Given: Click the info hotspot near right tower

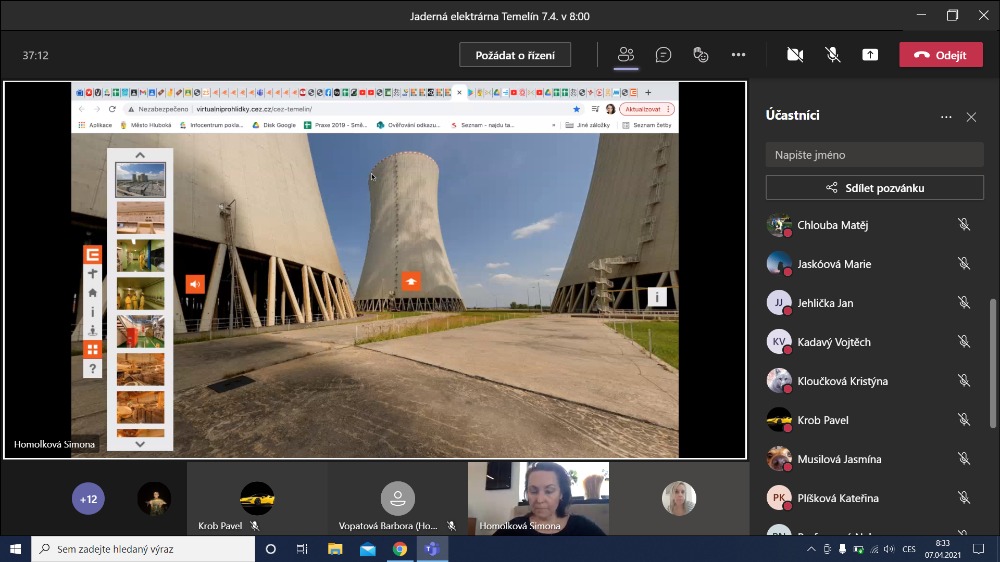Looking at the screenshot, I should (657, 296).
